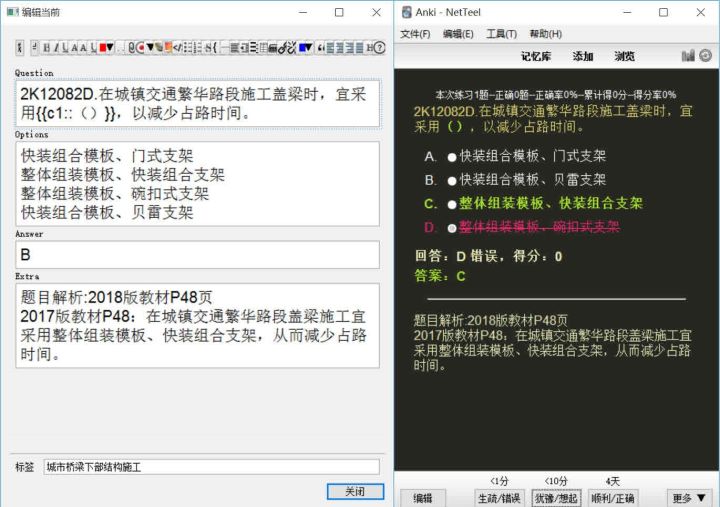The height and width of the screenshot is (507, 720).
Task: Open the 更多 dropdown button
Action: [x=689, y=498]
